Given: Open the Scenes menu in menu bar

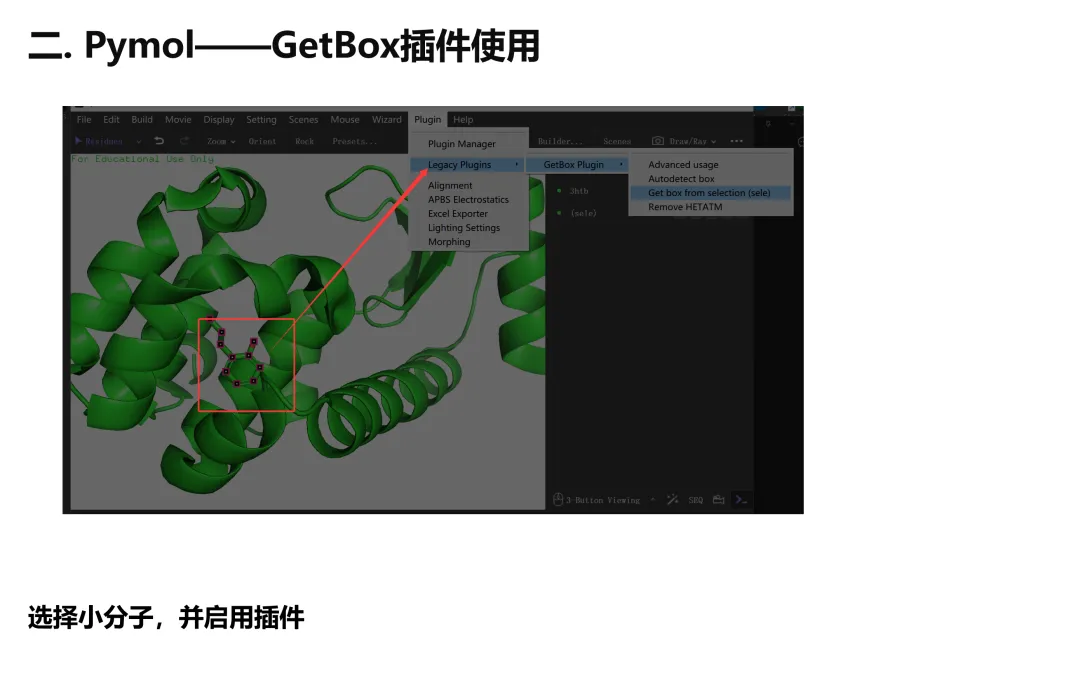Looking at the screenshot, I should pos(303,120).
